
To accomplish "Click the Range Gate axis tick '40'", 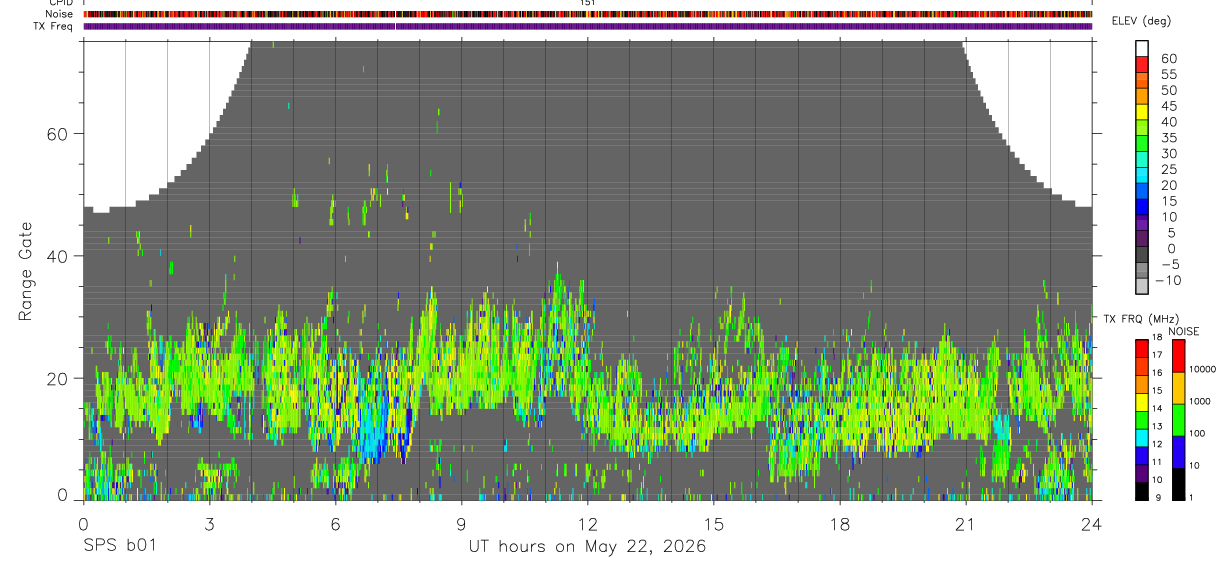I will [x=57, y=256].
